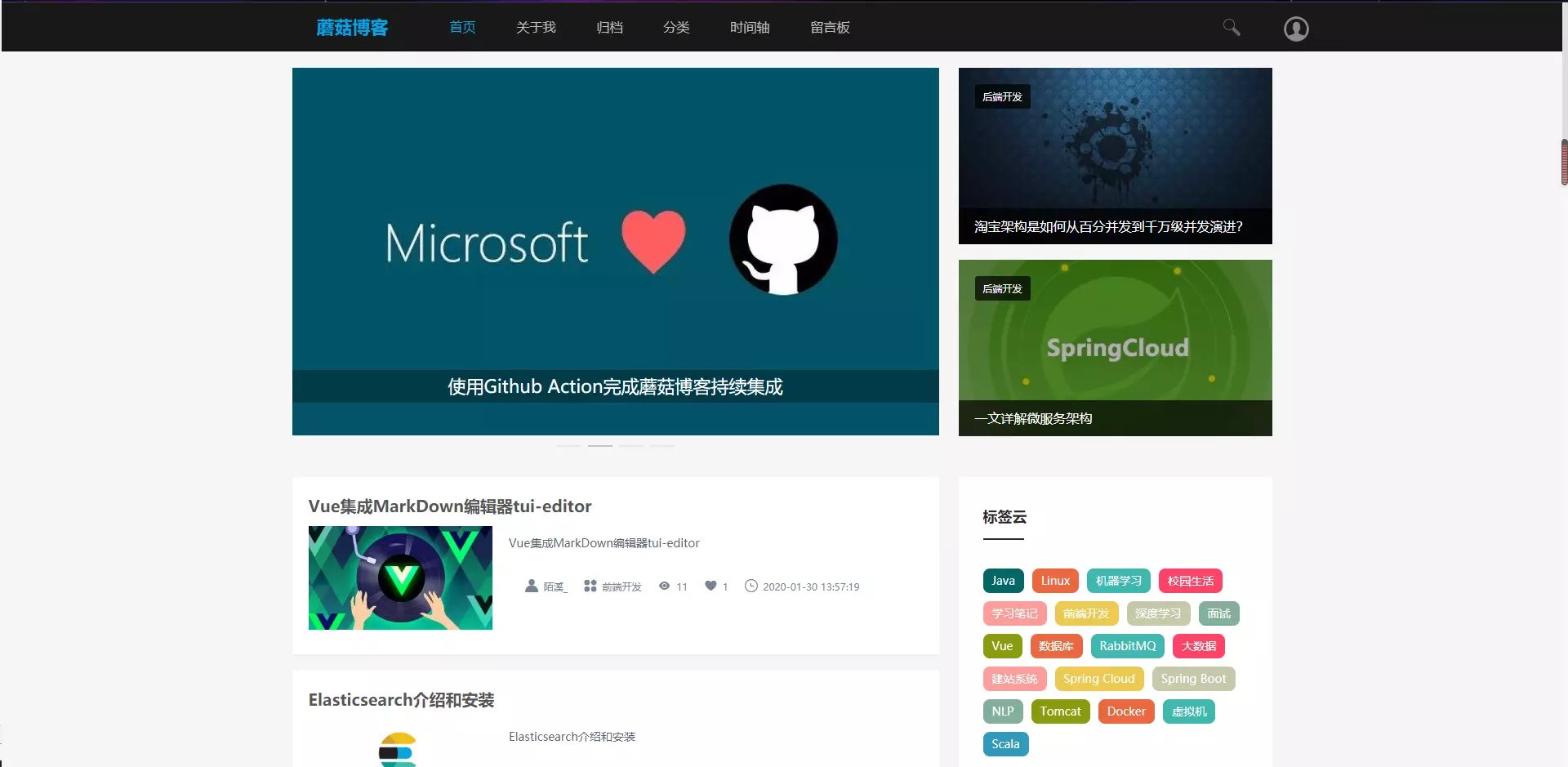
Task: Select the Docker tag
Action: pos(1126,711)
